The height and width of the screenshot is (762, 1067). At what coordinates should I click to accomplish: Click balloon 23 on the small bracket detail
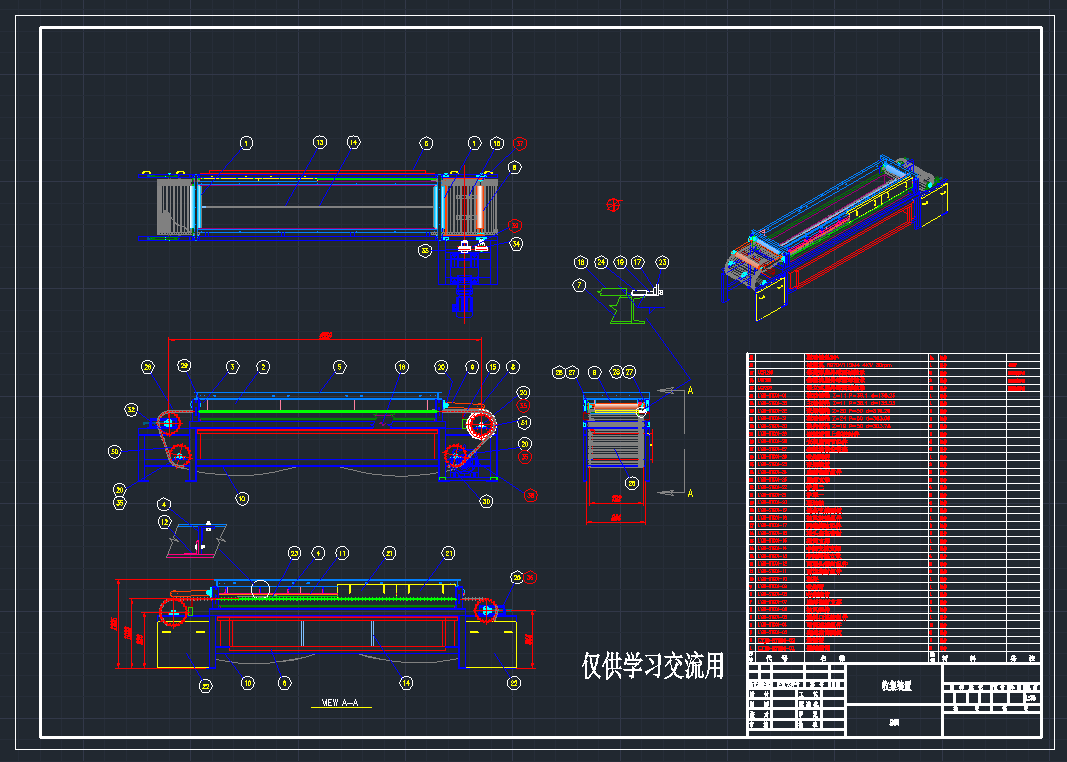click(x=662, y=262)
